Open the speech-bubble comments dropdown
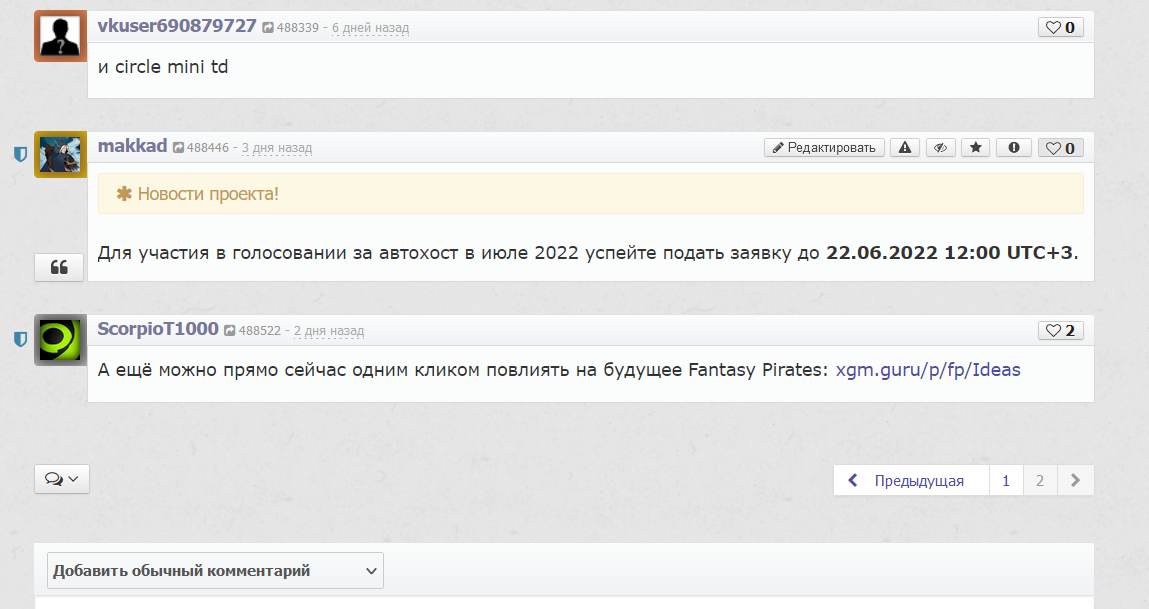Viewport: 1149px width, 609px height. tap(62, 479)
